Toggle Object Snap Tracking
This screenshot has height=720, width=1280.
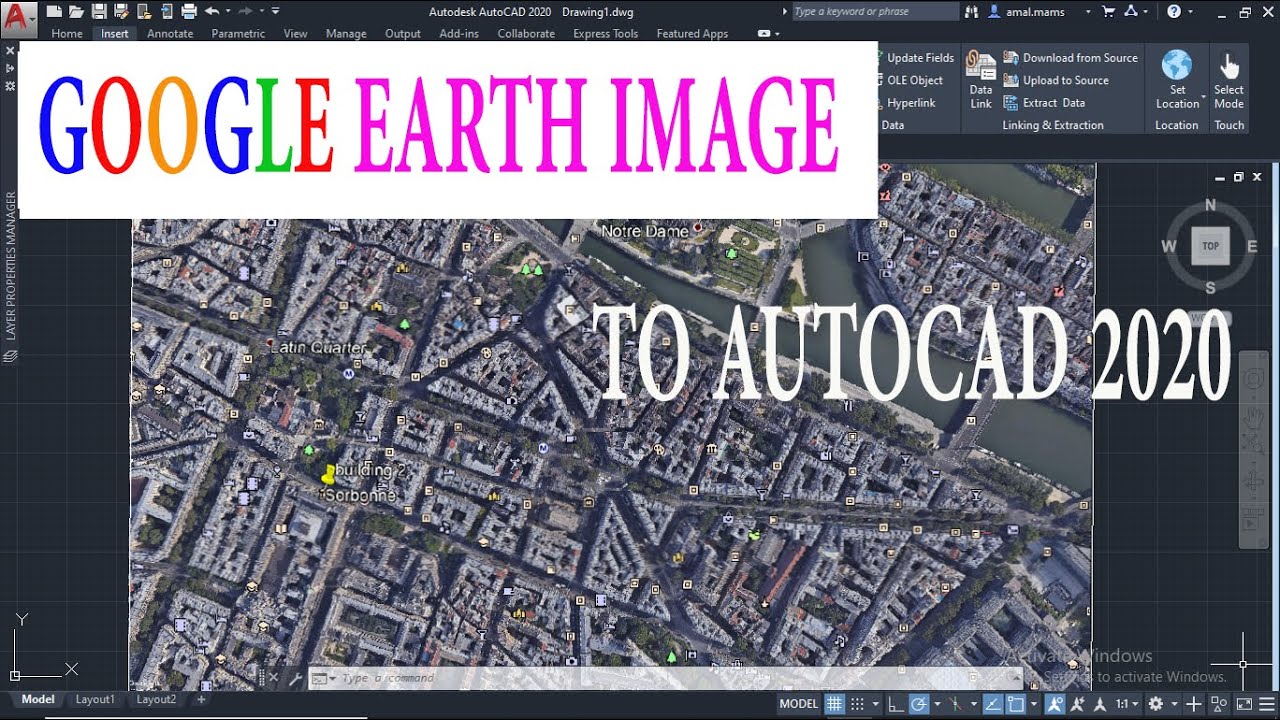tap(993, 704)
